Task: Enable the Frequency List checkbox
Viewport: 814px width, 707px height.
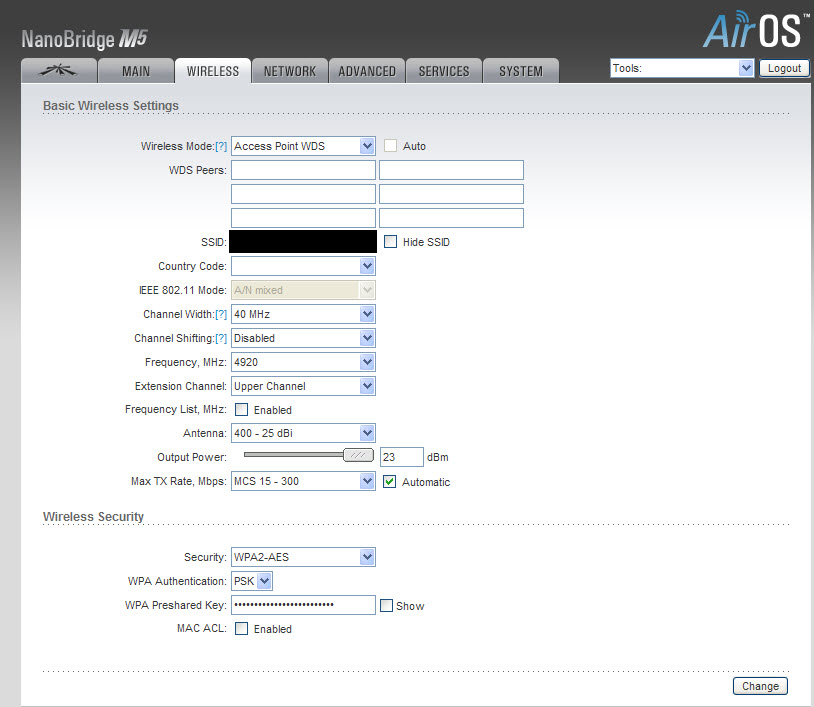Action: (241, 409)
